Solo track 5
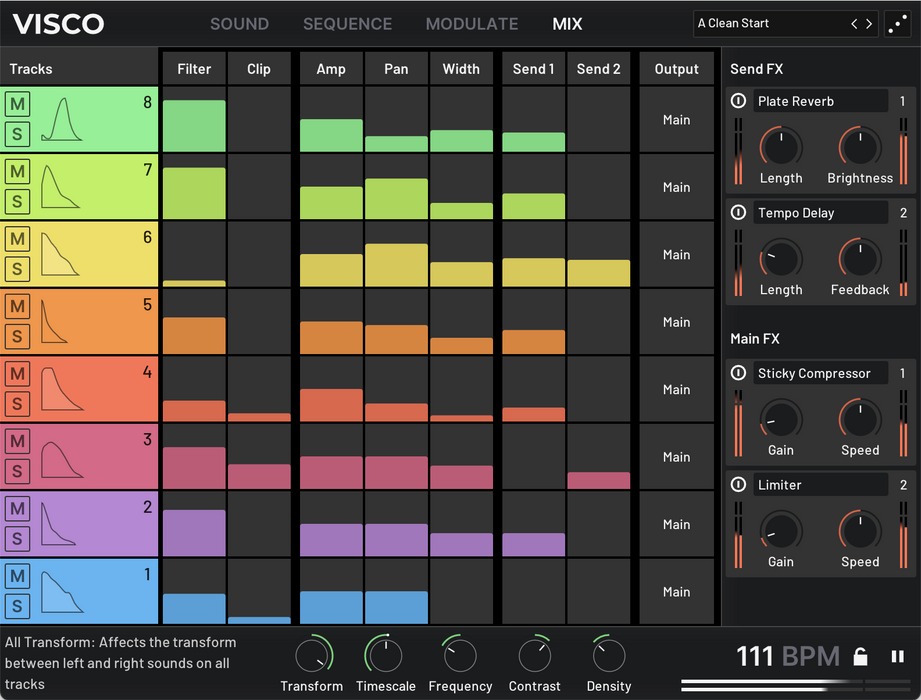921x700 pixels. coord(17,337)
